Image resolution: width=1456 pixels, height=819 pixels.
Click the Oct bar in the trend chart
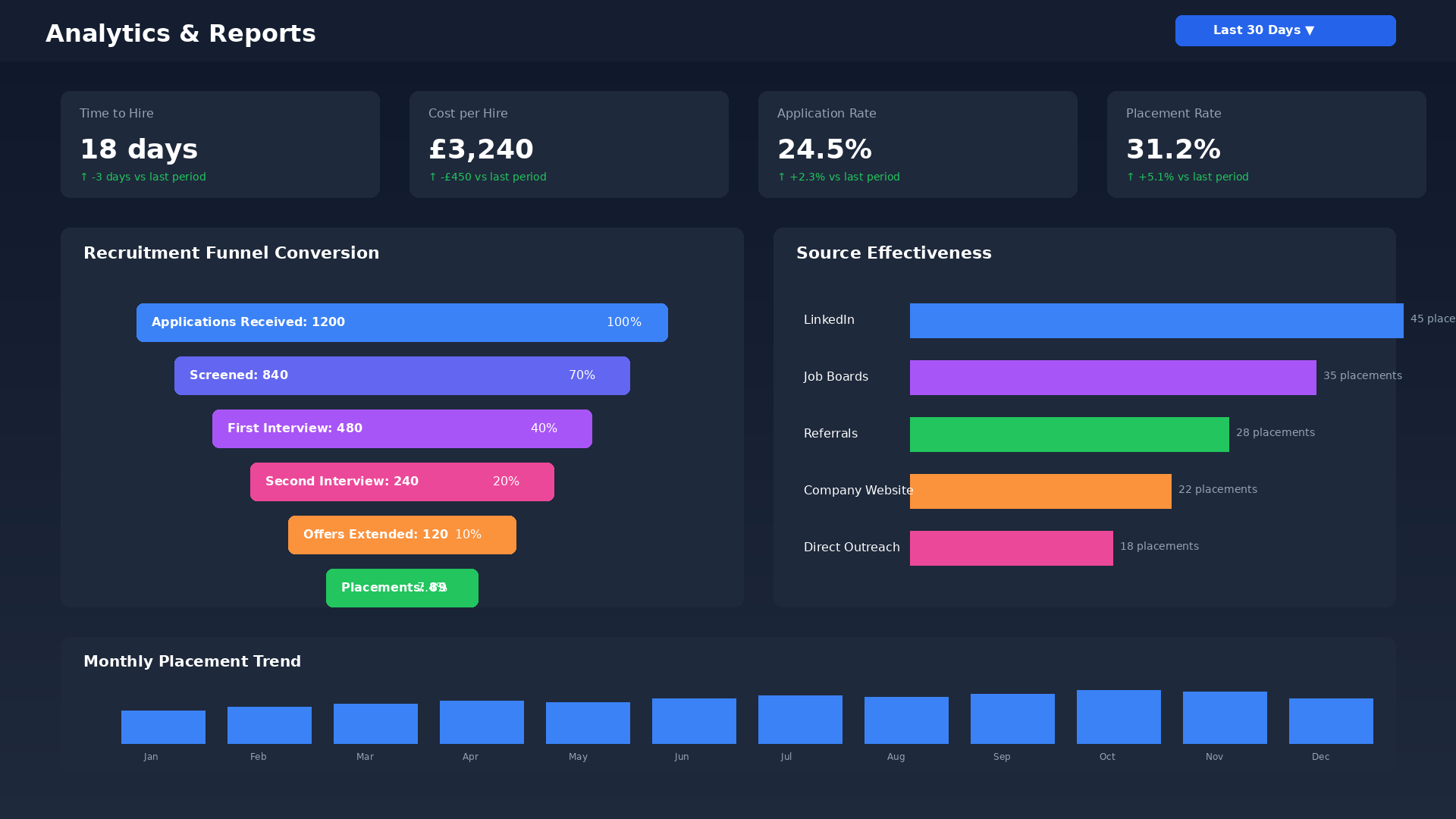[1119, 716]
